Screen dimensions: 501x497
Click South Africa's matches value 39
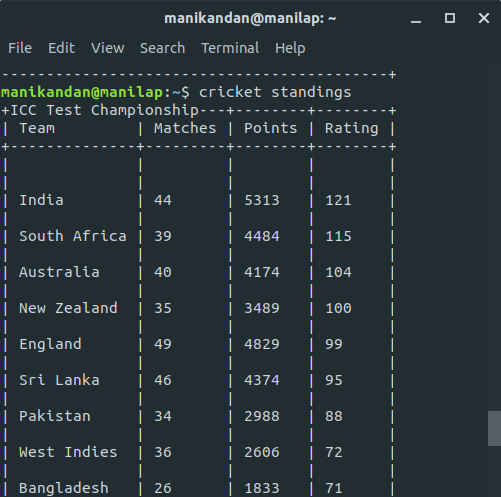[163, 236]
